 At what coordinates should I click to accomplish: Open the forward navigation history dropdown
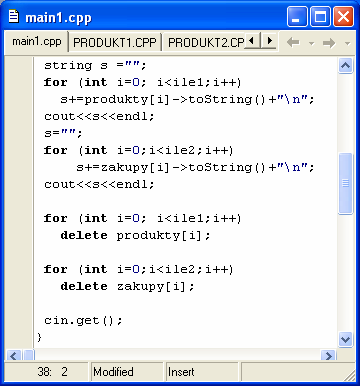point(348,43)
